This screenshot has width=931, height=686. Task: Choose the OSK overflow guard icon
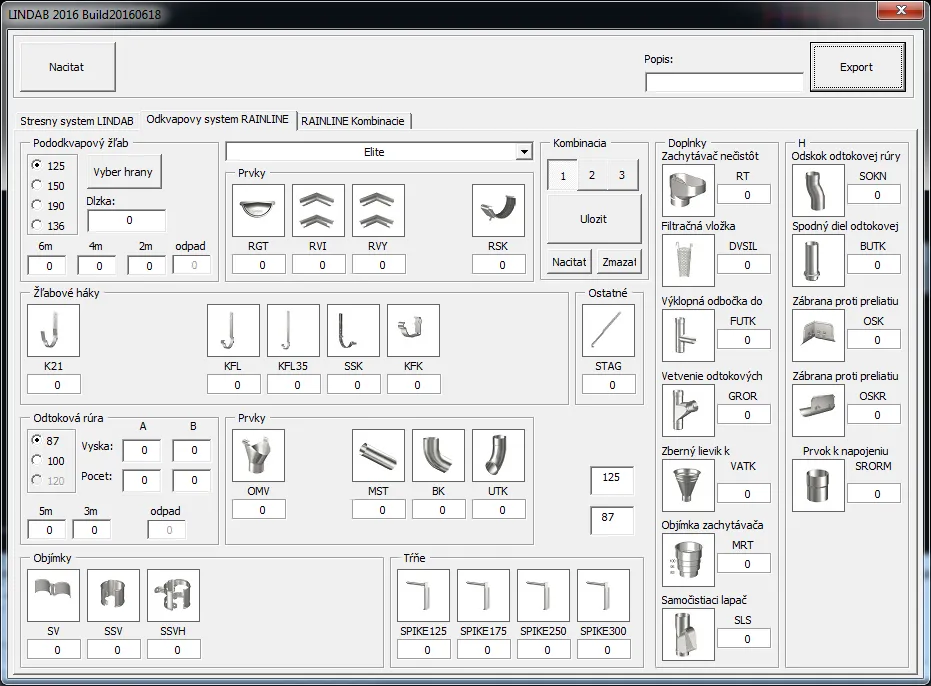click(818, 335)
